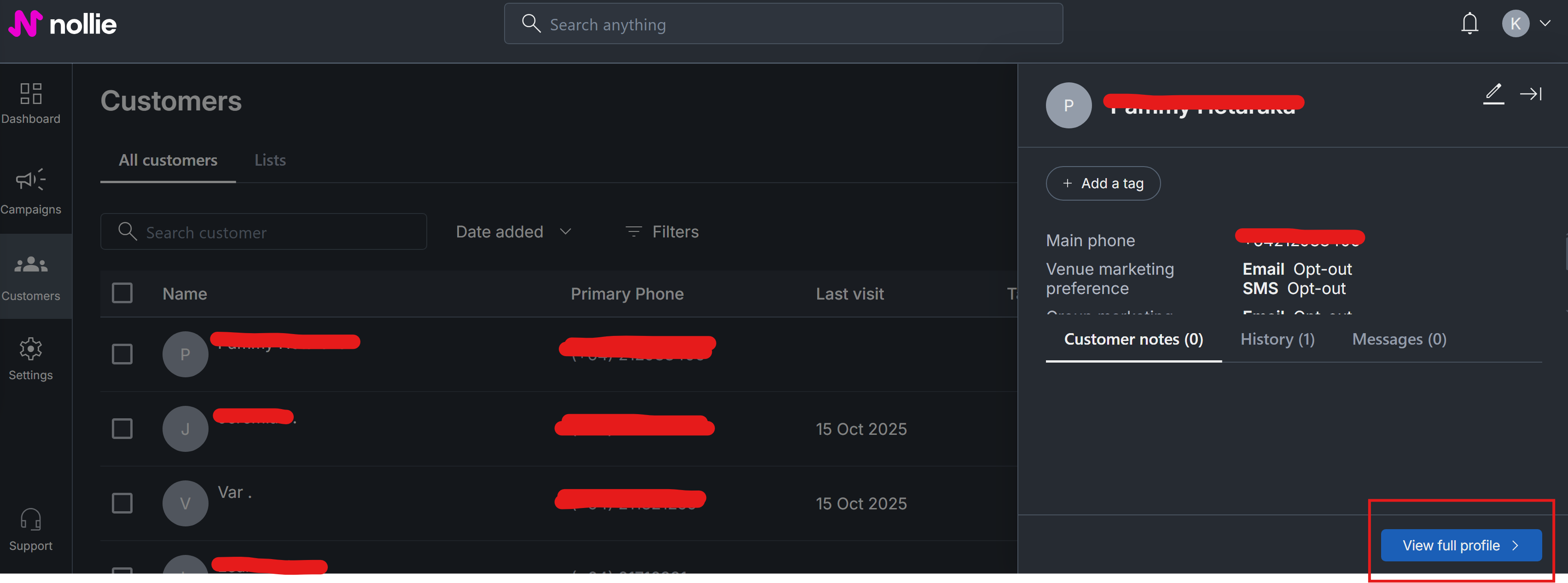This screenshot has height=583, width=1568.
Task: Open Support headset icon
Action: tap(30, 520)
